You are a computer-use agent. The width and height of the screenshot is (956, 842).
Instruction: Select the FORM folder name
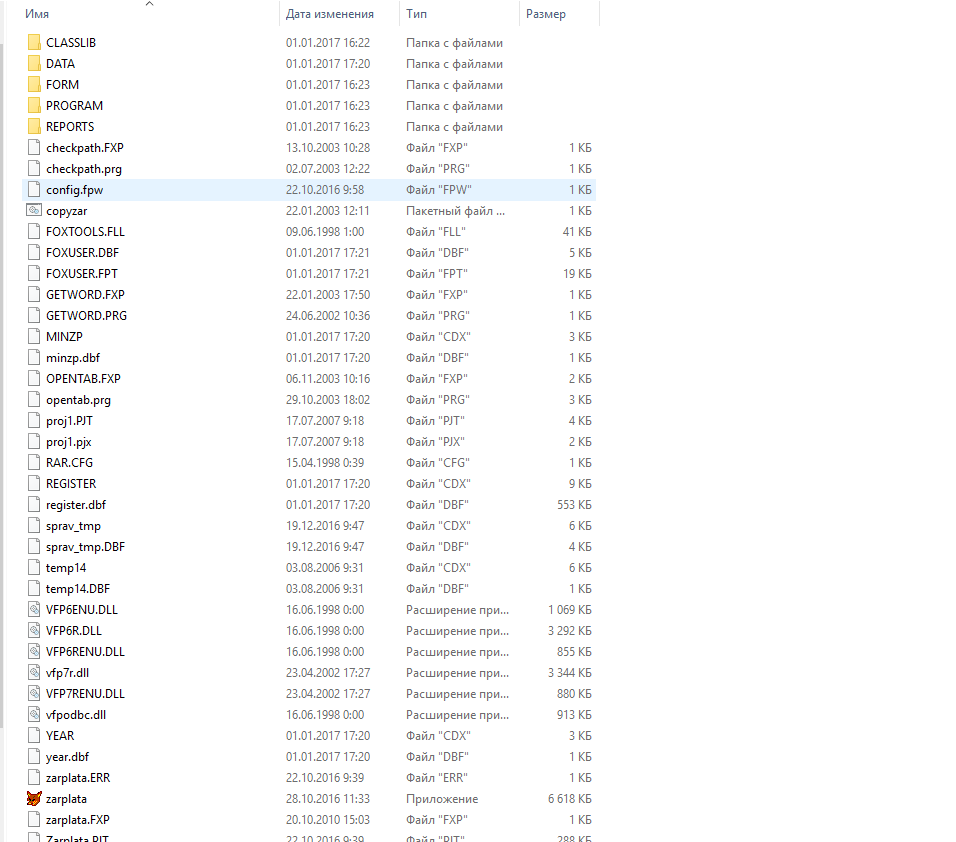(62, 85)
